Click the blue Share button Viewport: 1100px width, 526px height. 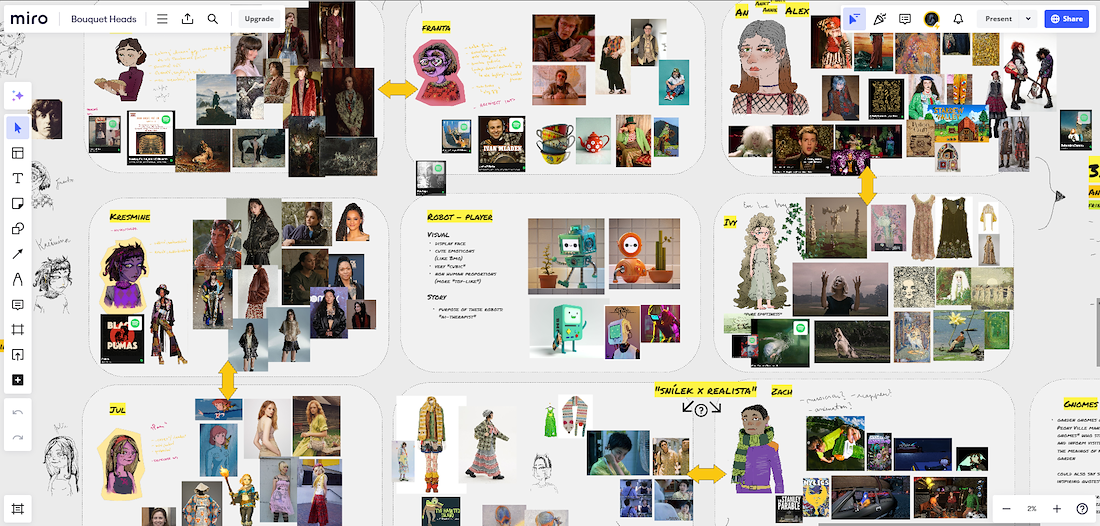[x=1066, y=19]
